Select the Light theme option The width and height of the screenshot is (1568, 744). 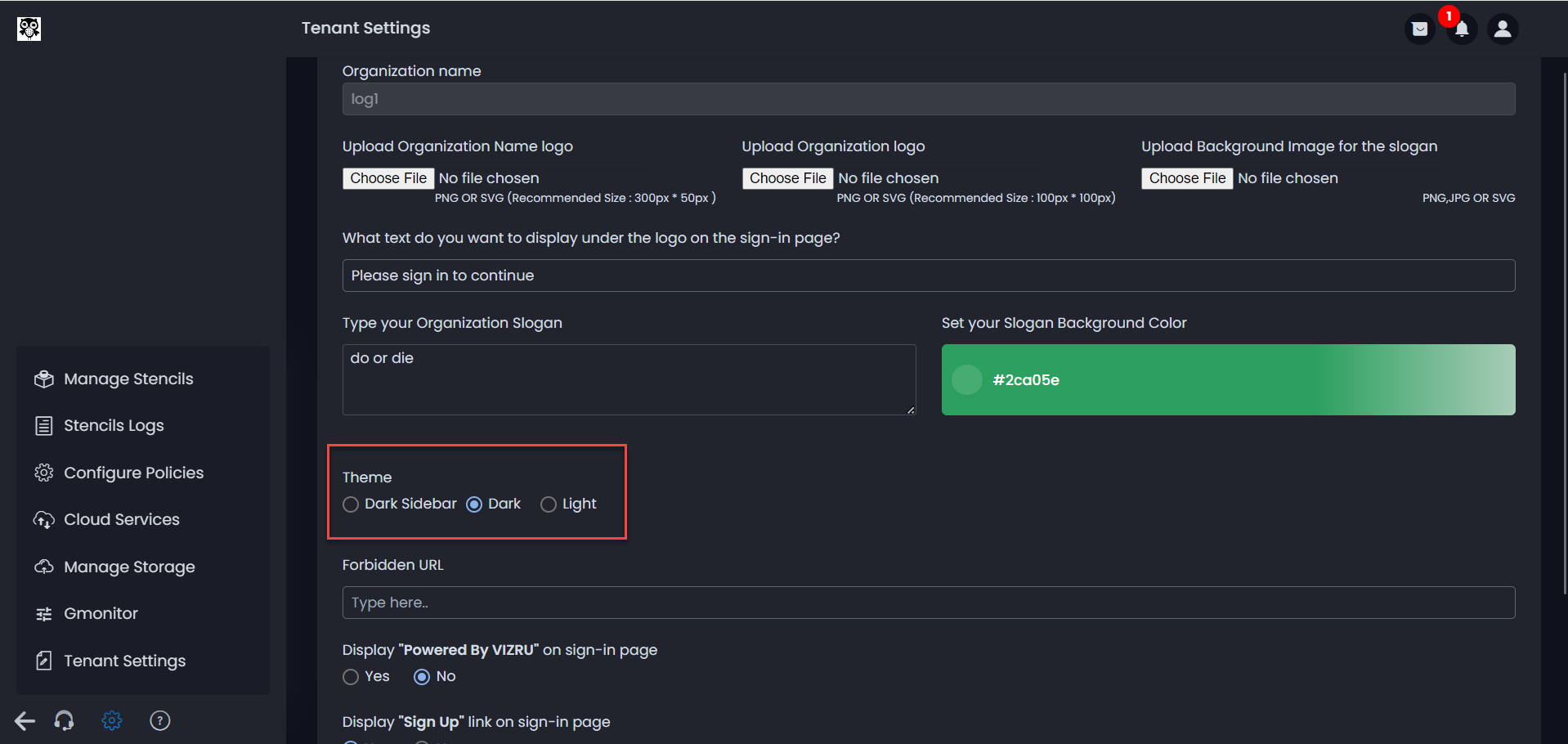click(x=549, y=504)
